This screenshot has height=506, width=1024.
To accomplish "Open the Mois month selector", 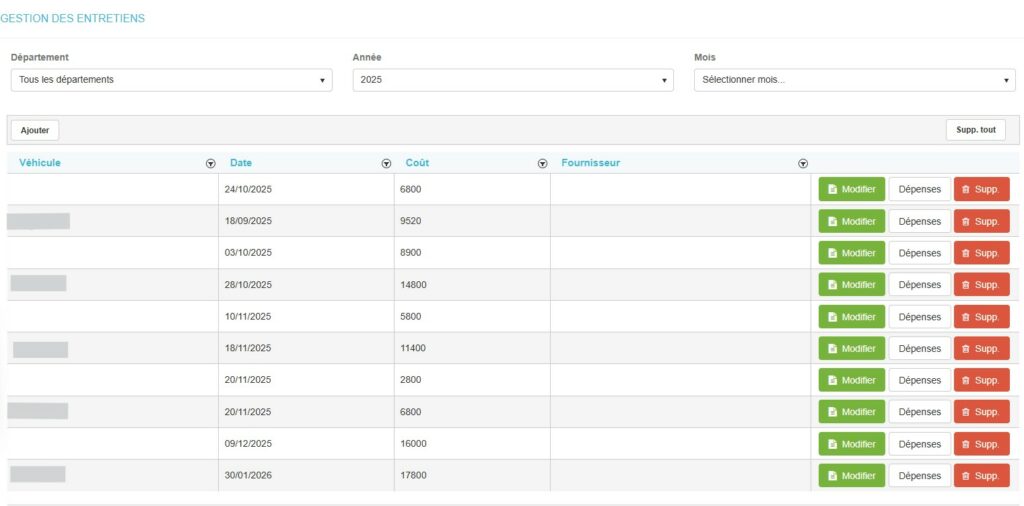I will [854, 80].
